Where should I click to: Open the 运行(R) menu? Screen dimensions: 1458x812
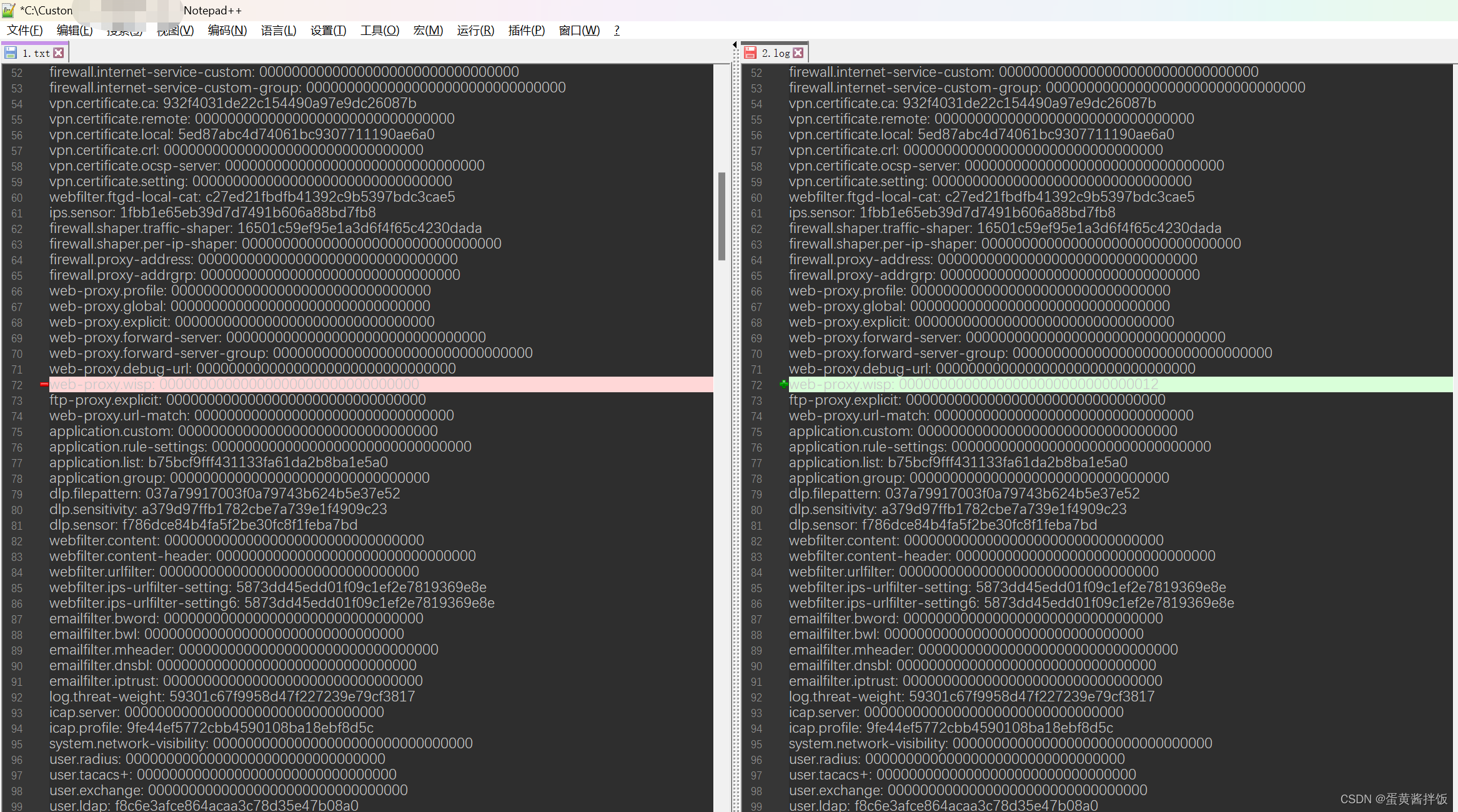475,30
